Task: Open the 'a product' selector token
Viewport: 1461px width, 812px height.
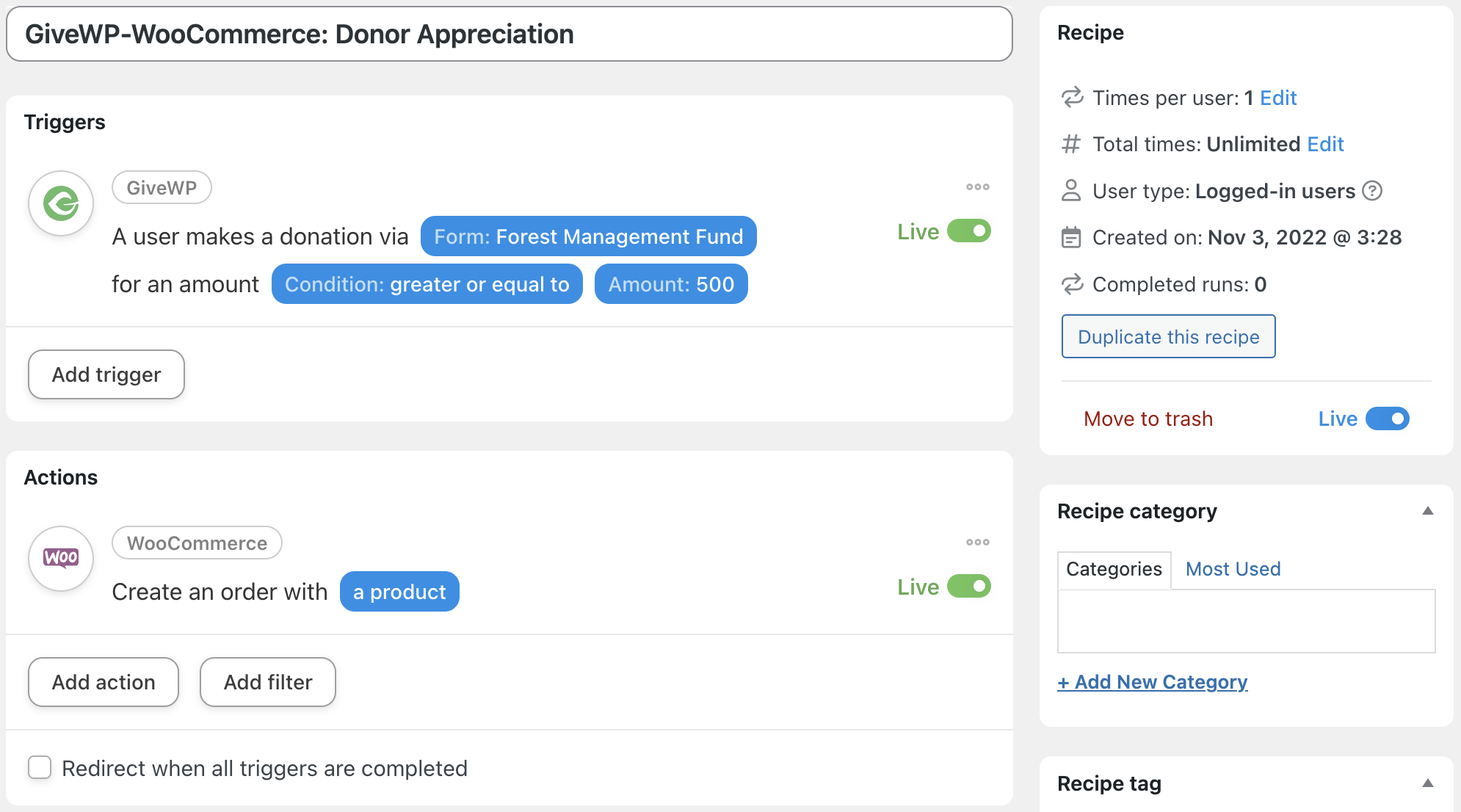Action: click(399, 592)
